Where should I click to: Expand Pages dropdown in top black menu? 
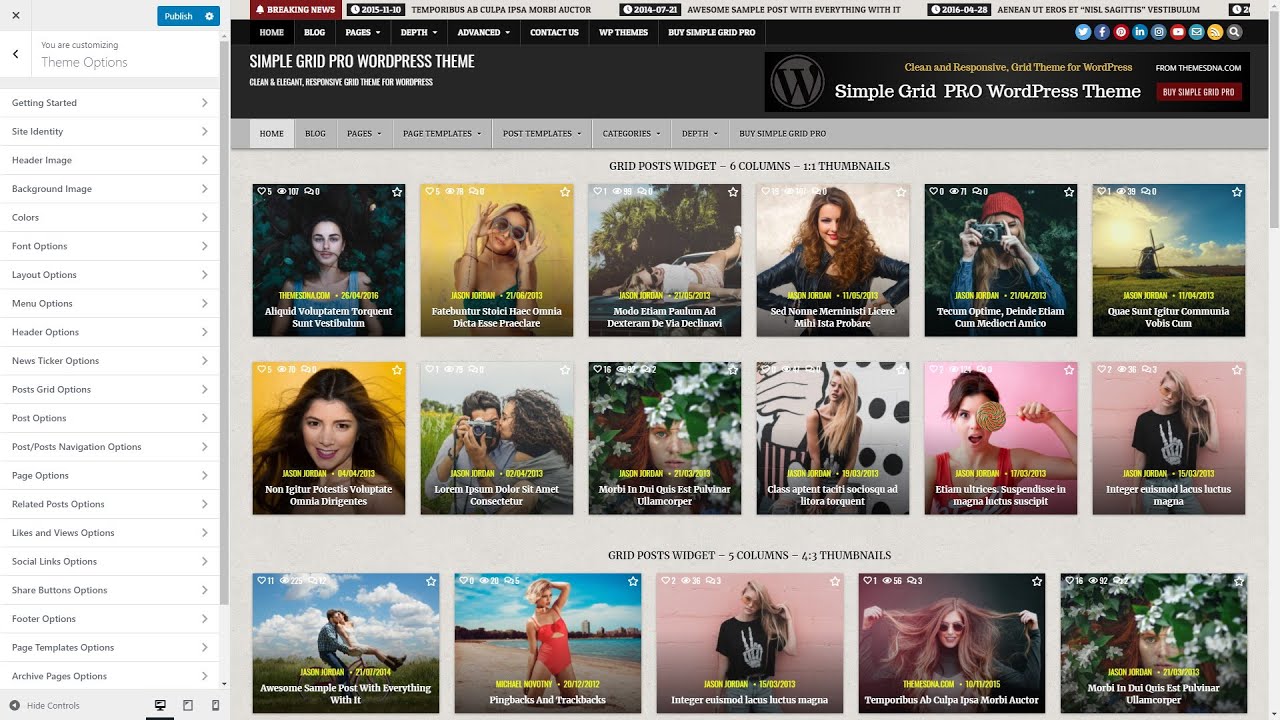[x=363, y=32]
